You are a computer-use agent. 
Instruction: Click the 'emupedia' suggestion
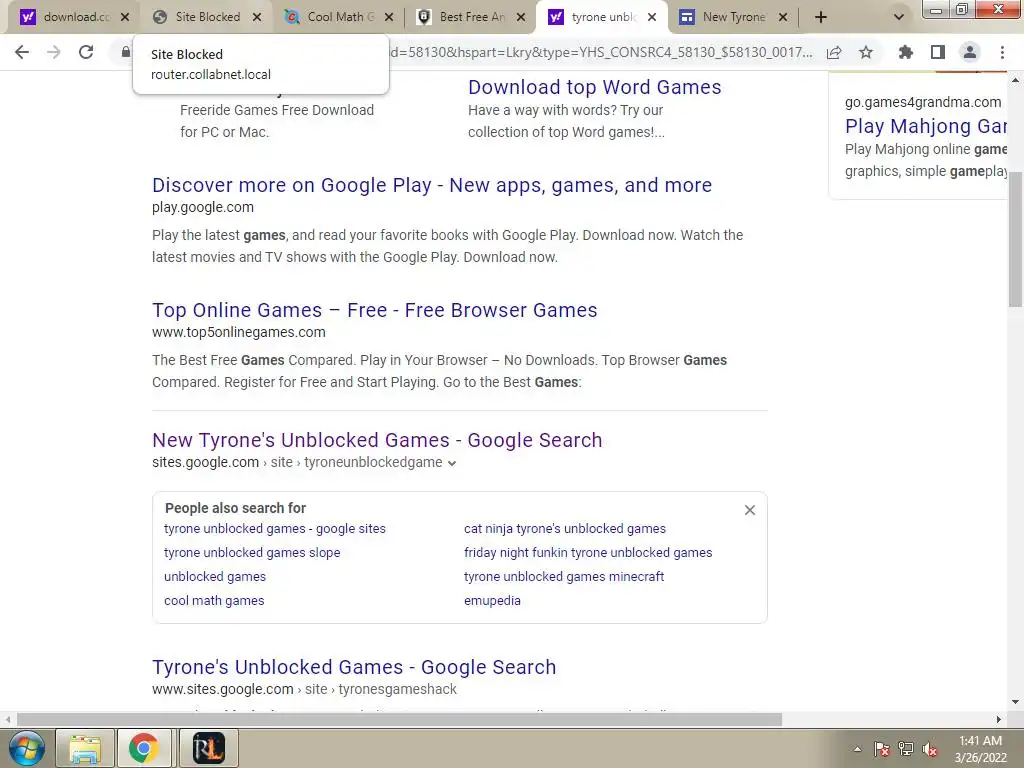point(492,601)
